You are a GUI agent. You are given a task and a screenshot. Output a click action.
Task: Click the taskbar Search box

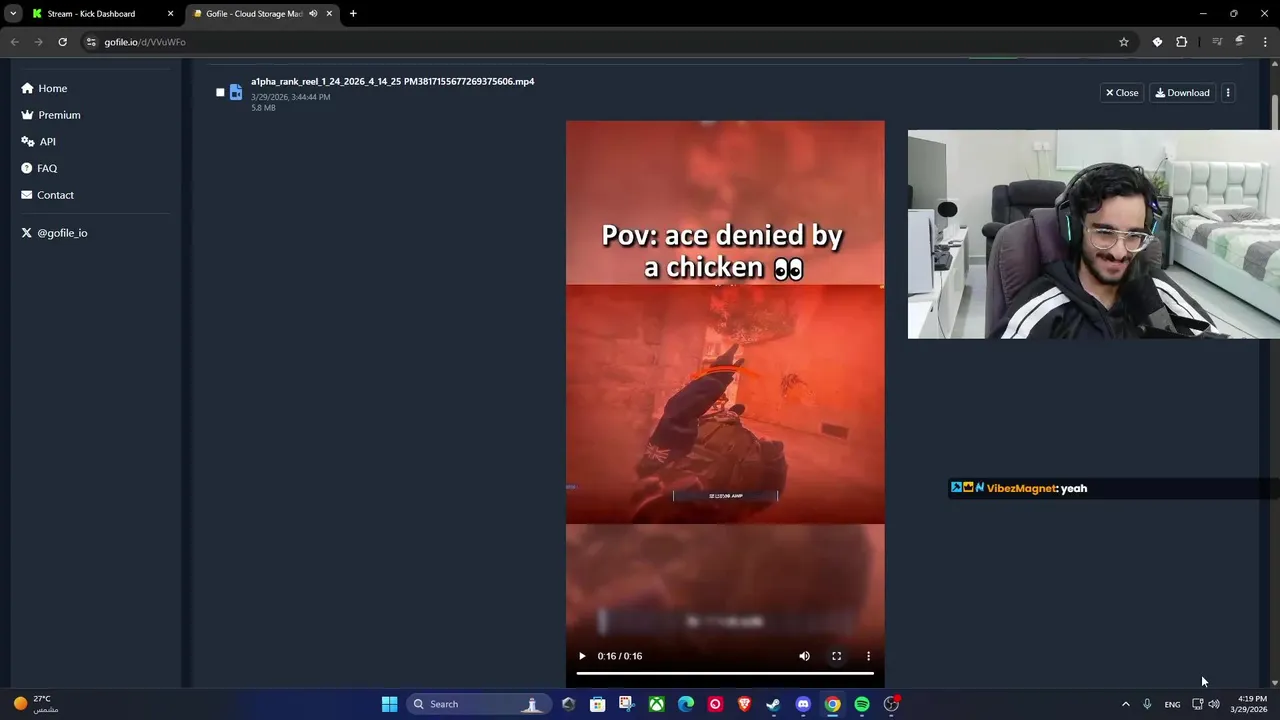tap(478, 704)
